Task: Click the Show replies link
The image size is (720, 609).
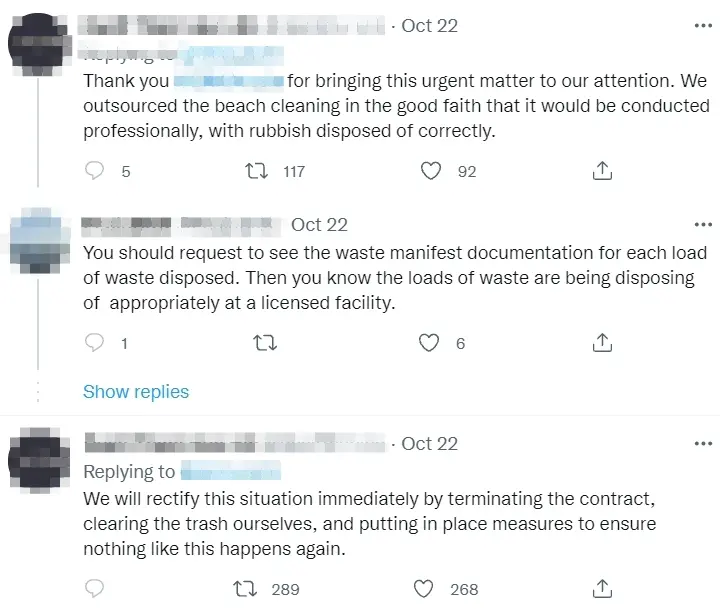Action: pos(136,392)
